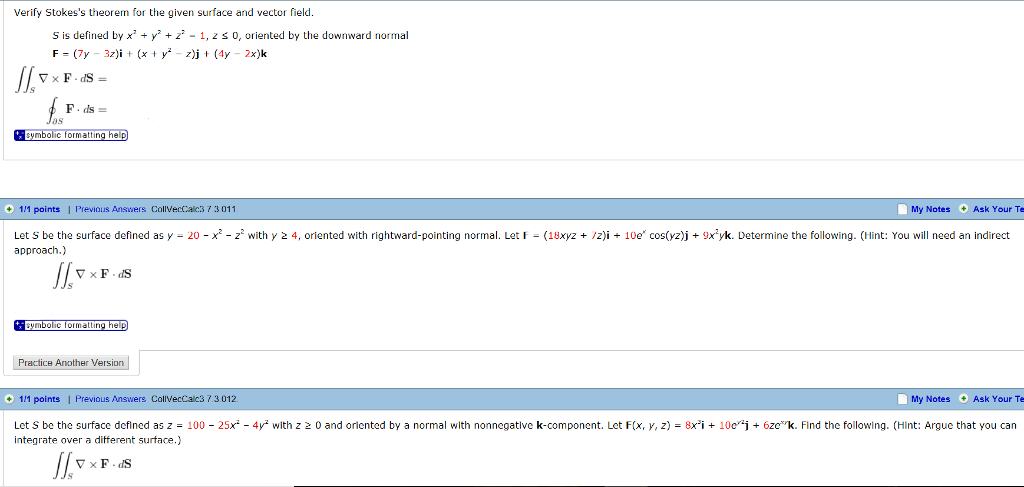This screenshot has width=1024, height=487.
Task: Click the '1/1 points' label for 7.3.012
Action: (39, 399)
